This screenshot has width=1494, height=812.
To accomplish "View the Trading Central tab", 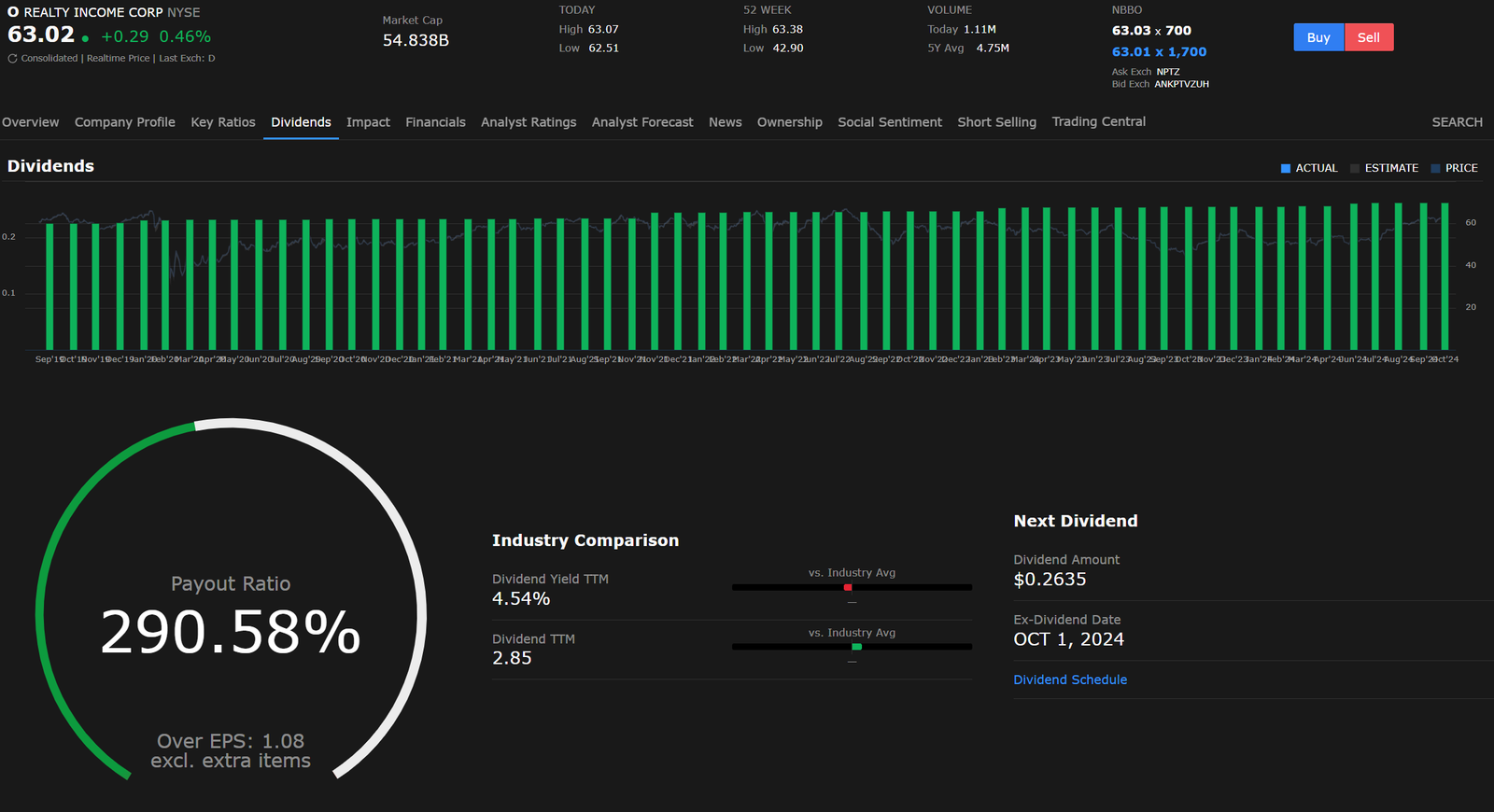I will tap(1098, 122).
